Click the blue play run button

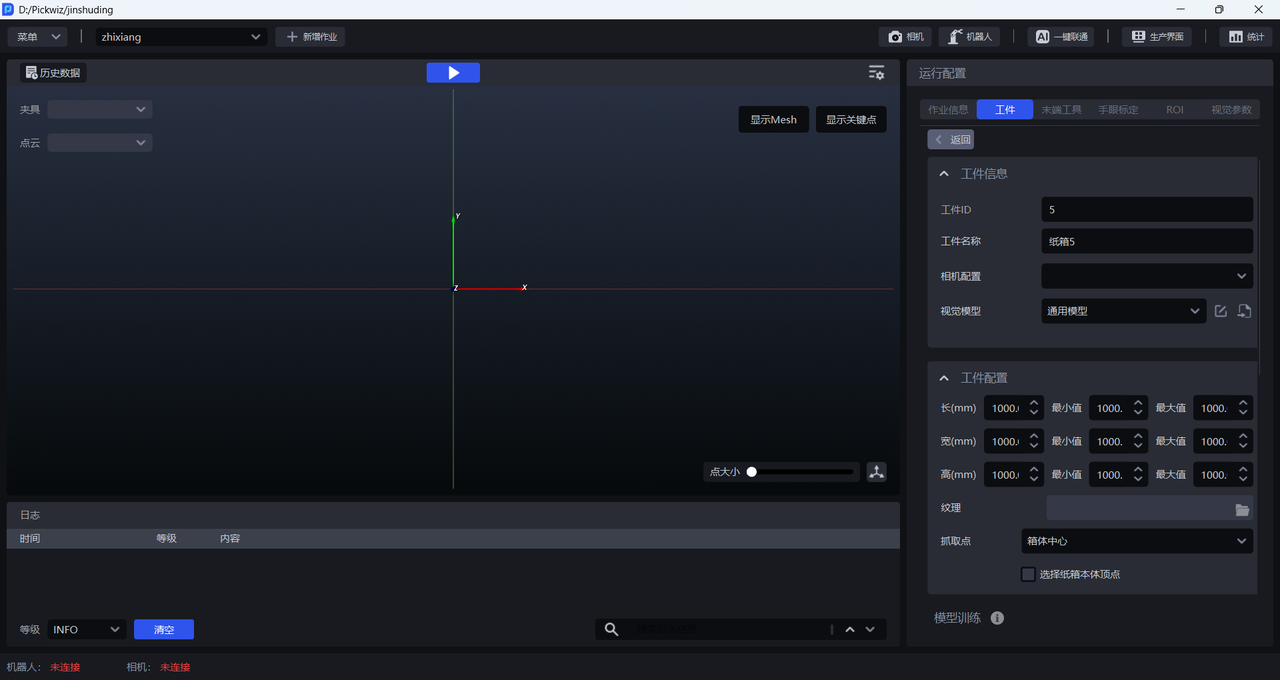pyautogui.click(x=453, y=73)
